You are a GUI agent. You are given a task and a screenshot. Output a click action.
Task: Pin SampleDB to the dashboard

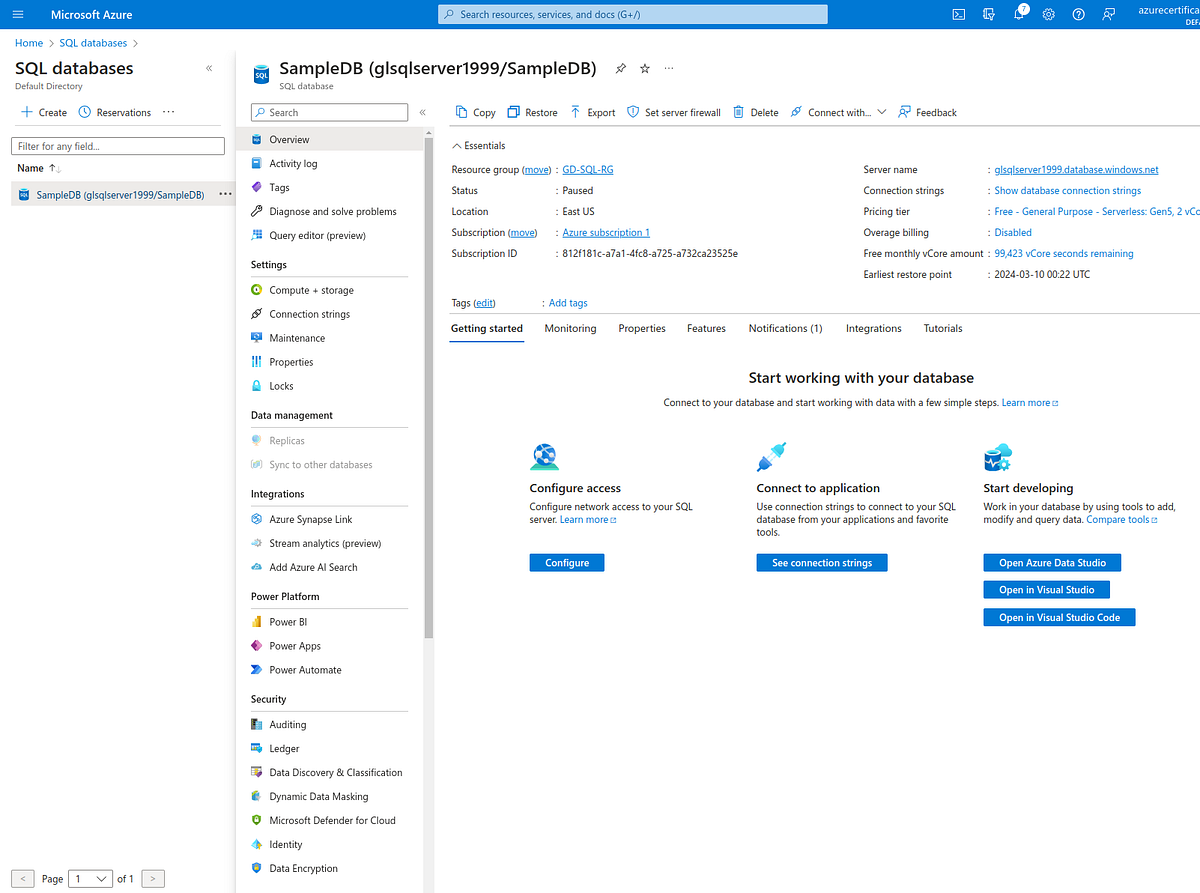point(620,68)
